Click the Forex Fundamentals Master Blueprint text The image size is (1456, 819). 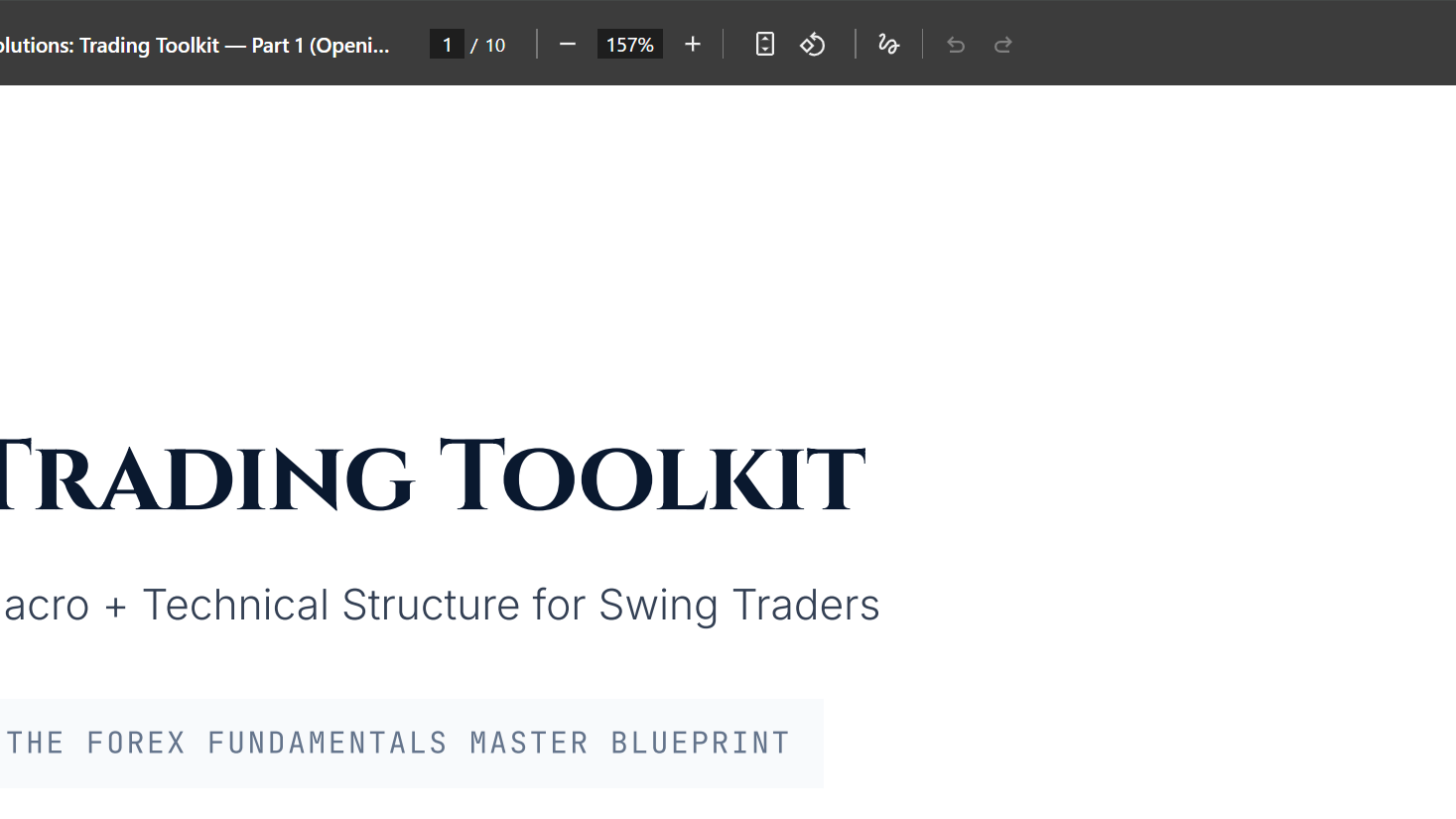point(398,743)
